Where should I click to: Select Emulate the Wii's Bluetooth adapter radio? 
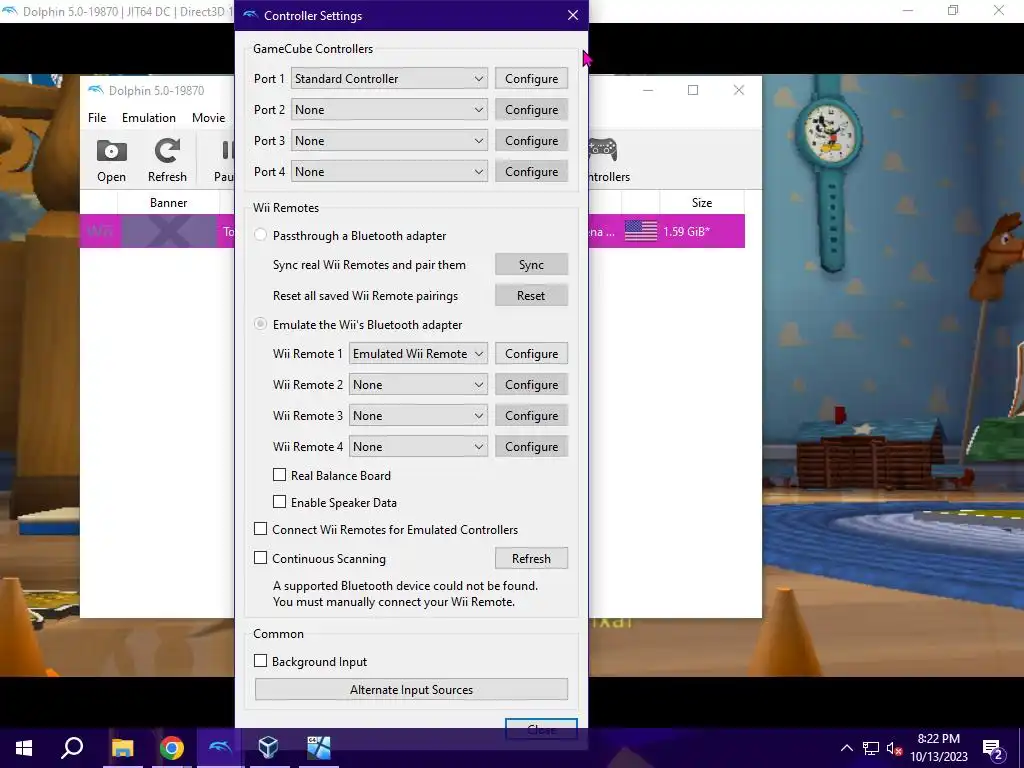pos(261,324)
